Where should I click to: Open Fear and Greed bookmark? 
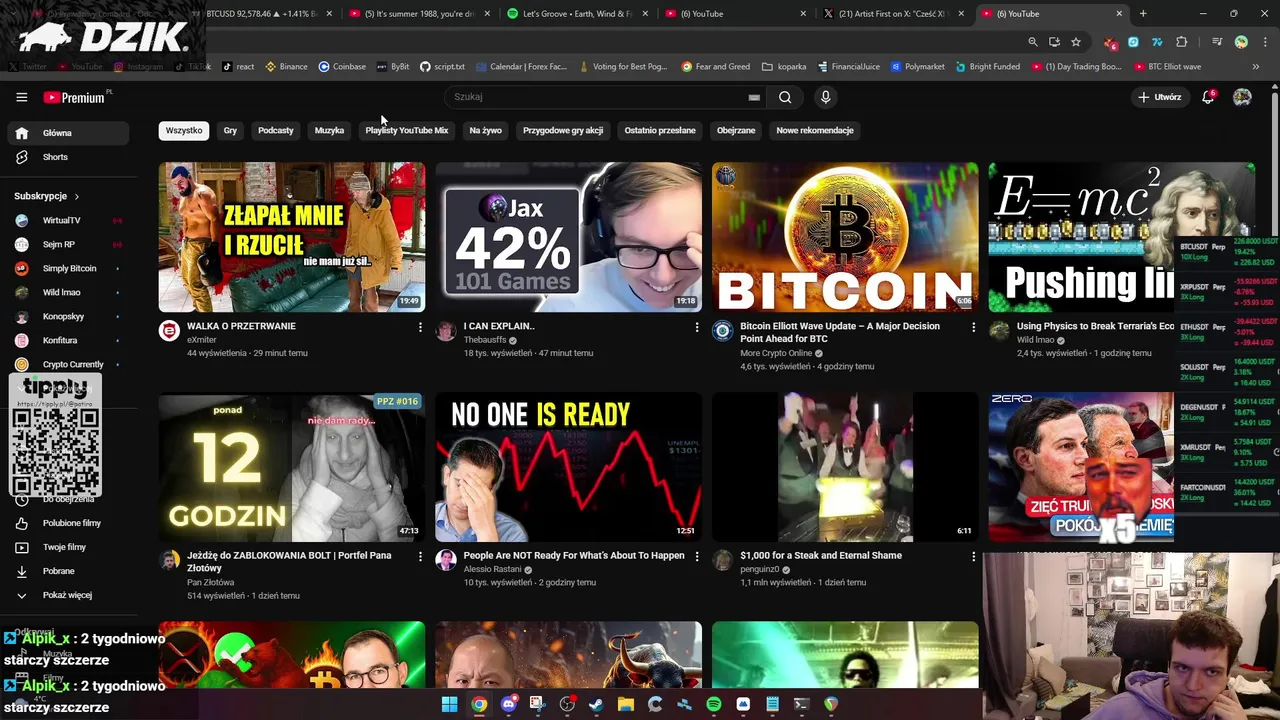pyautogui.click(x=716, y=67)
